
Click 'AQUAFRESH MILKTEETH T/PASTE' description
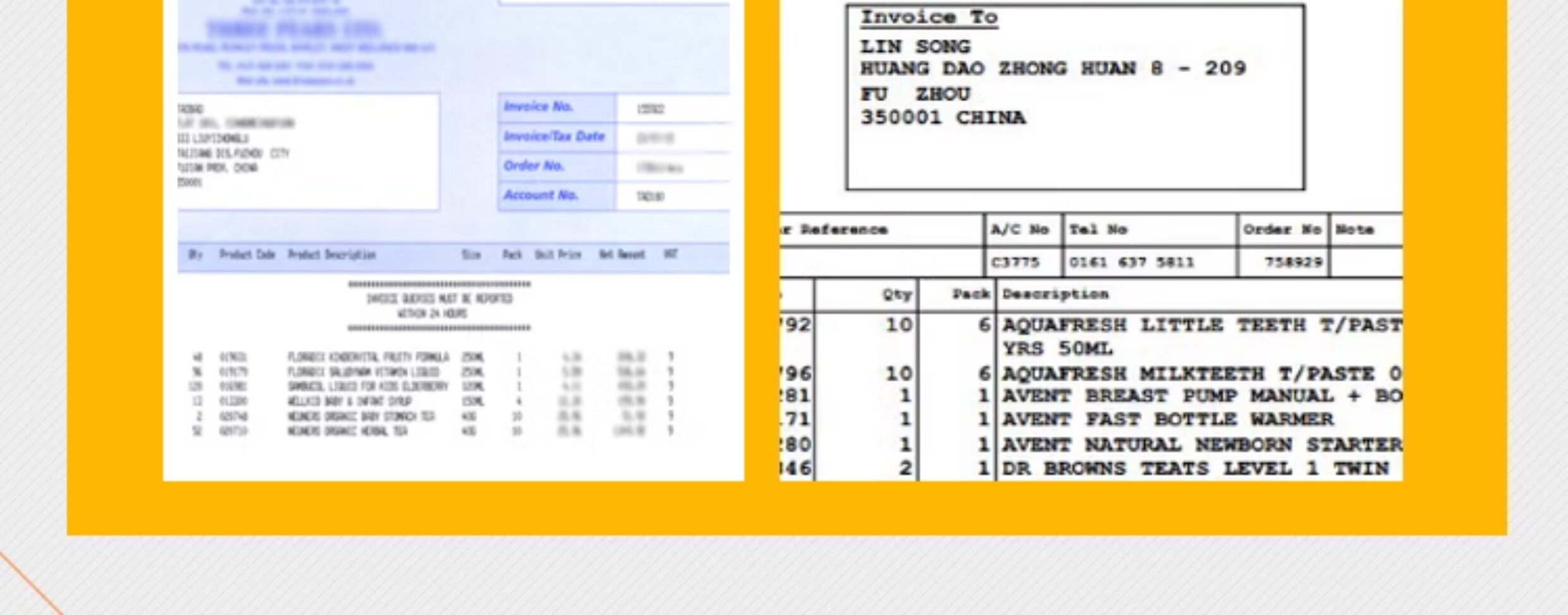tap(1203, 374)
